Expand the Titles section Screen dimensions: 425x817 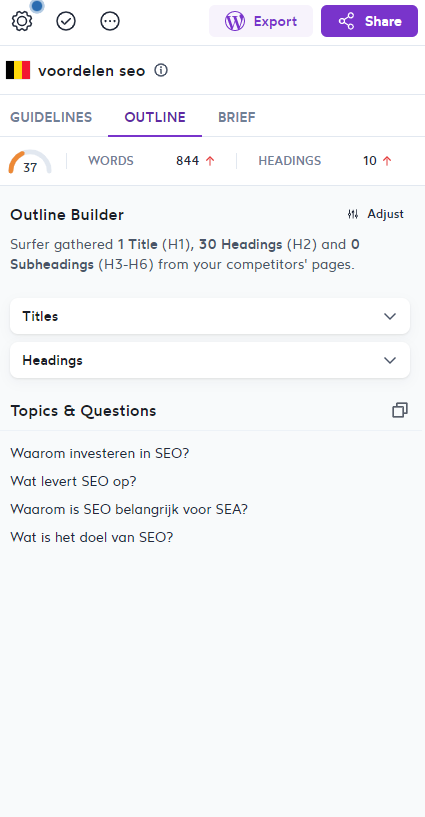[210, 316]
